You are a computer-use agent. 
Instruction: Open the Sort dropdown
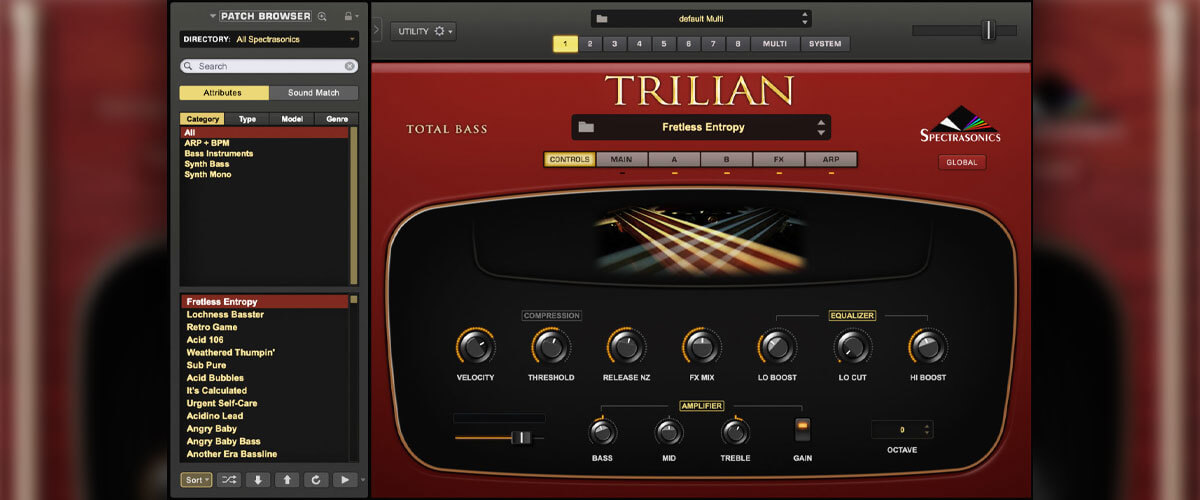(x=197, y=480)
